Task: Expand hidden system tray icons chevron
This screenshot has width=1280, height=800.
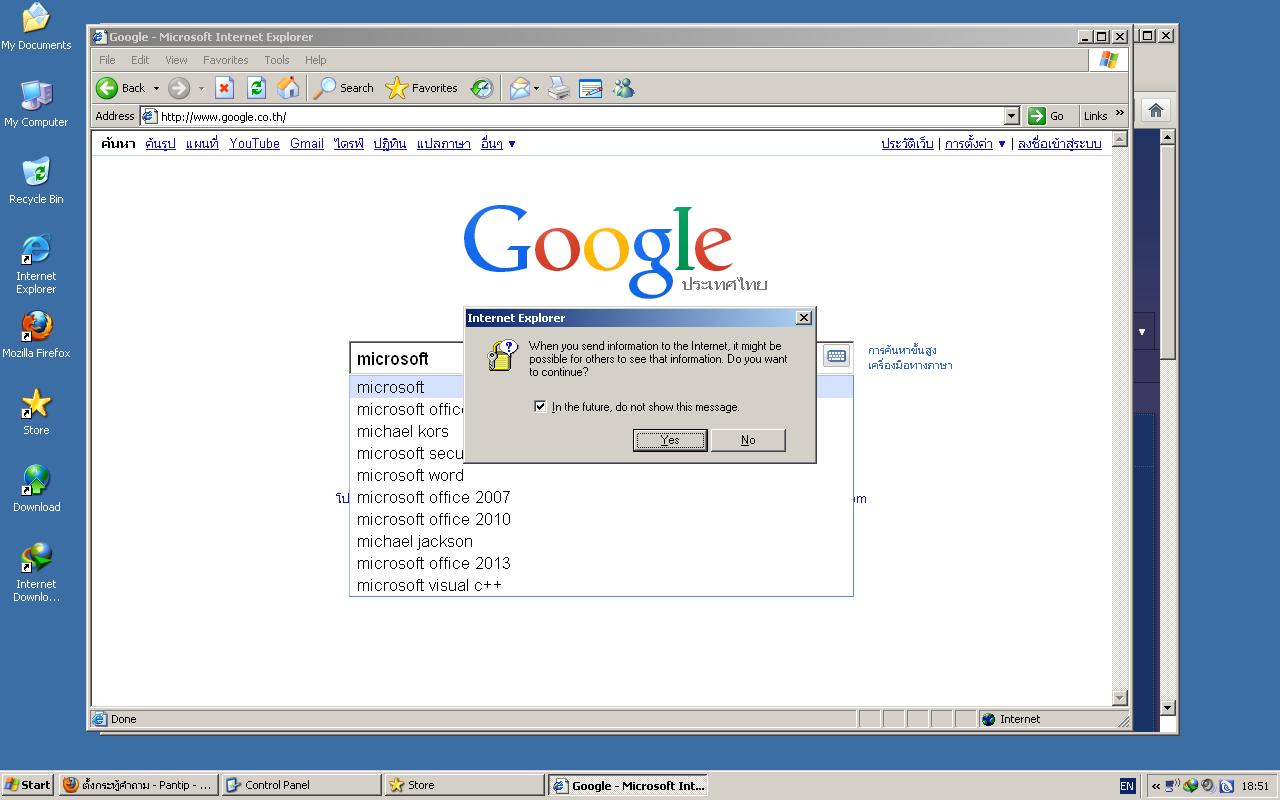Action: pos(1155,786)
